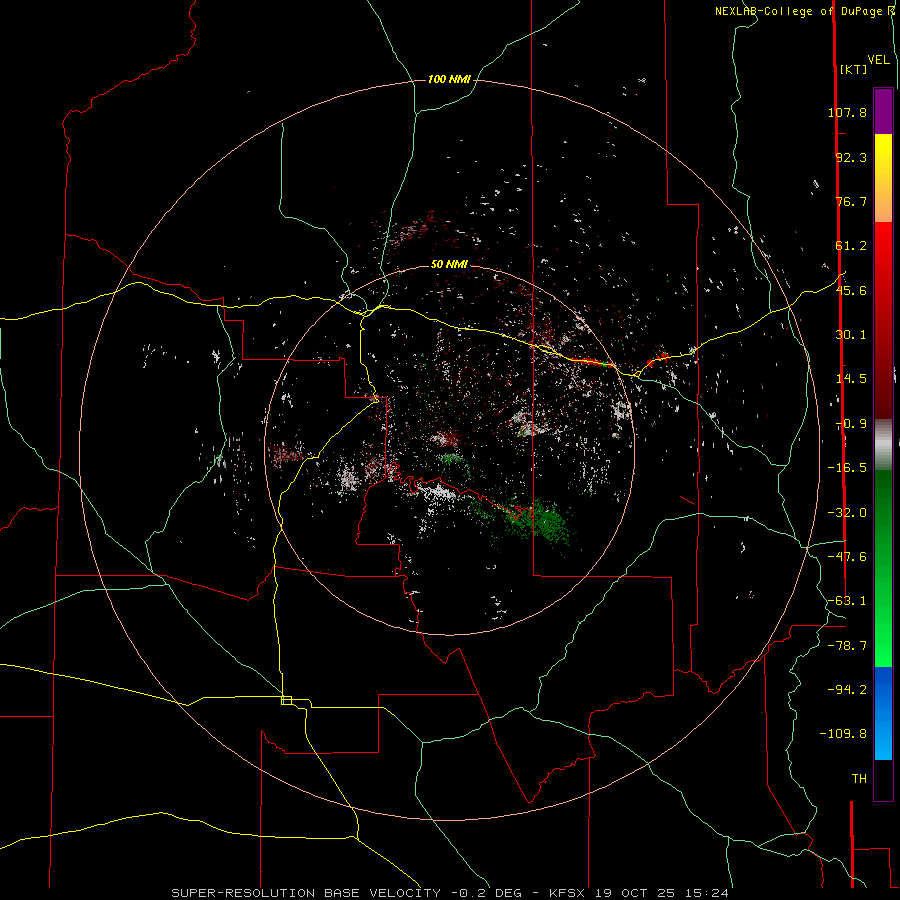900x900 pixels.
Task: Pick the dark TH segment of the color bar
Action: pyautogui.click(x=883, y=780)
